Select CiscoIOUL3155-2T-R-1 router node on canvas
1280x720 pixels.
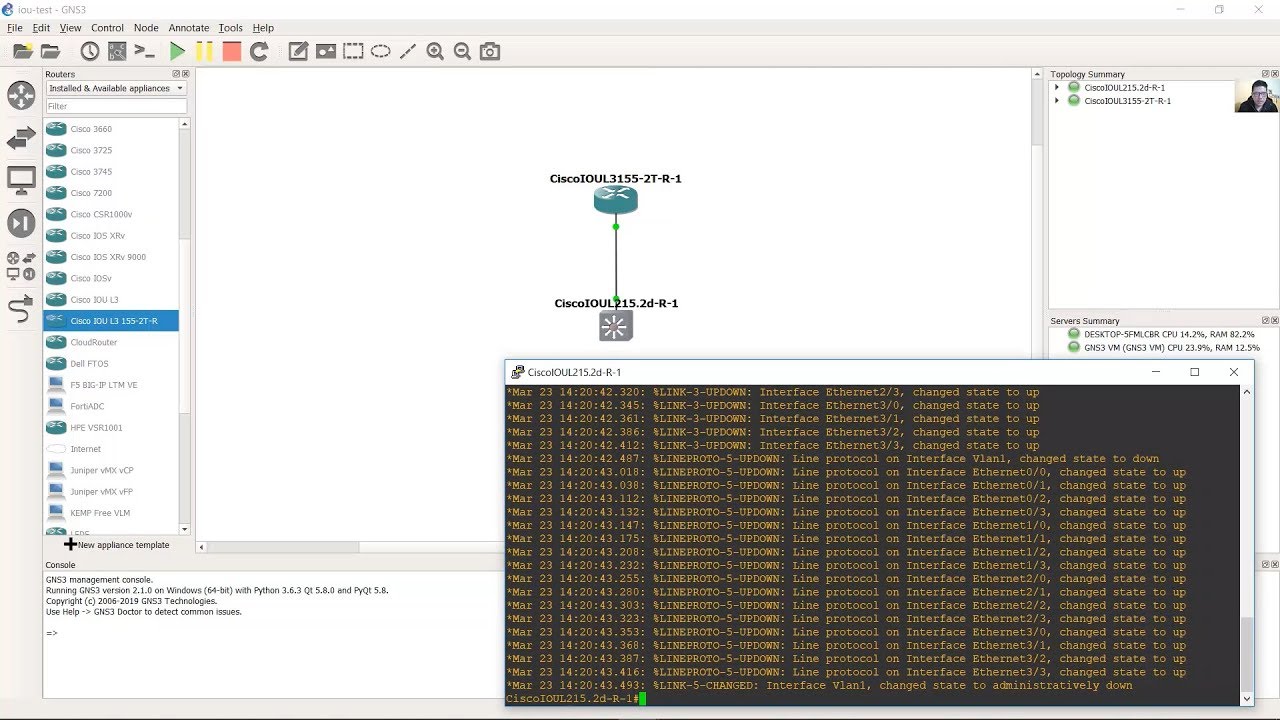click(x=615, y=200)
